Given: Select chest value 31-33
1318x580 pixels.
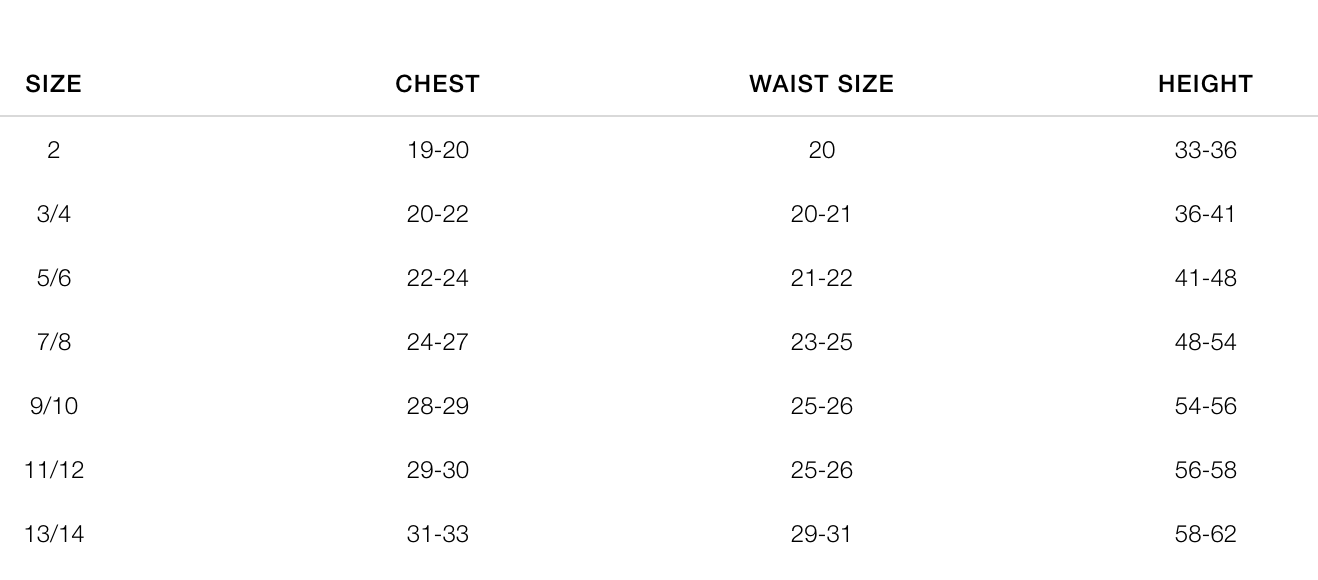Looking at the screenshot, I should pyautogui.click(x=437, y=534).
